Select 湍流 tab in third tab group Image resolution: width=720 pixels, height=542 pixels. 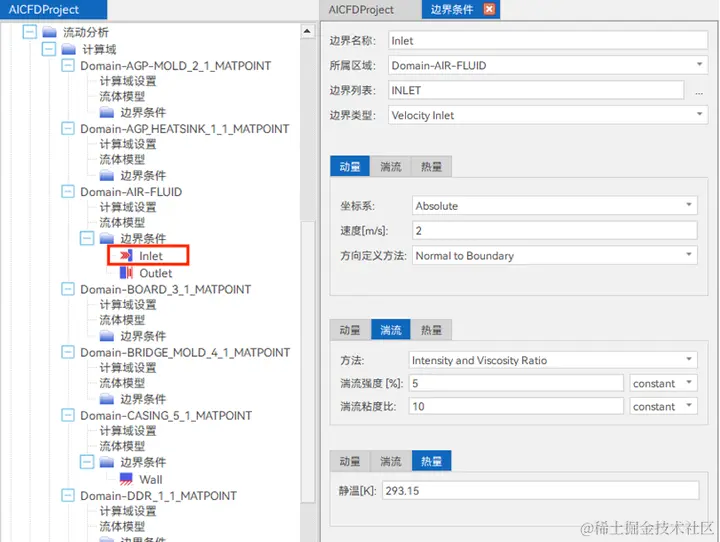click(390, 461)
